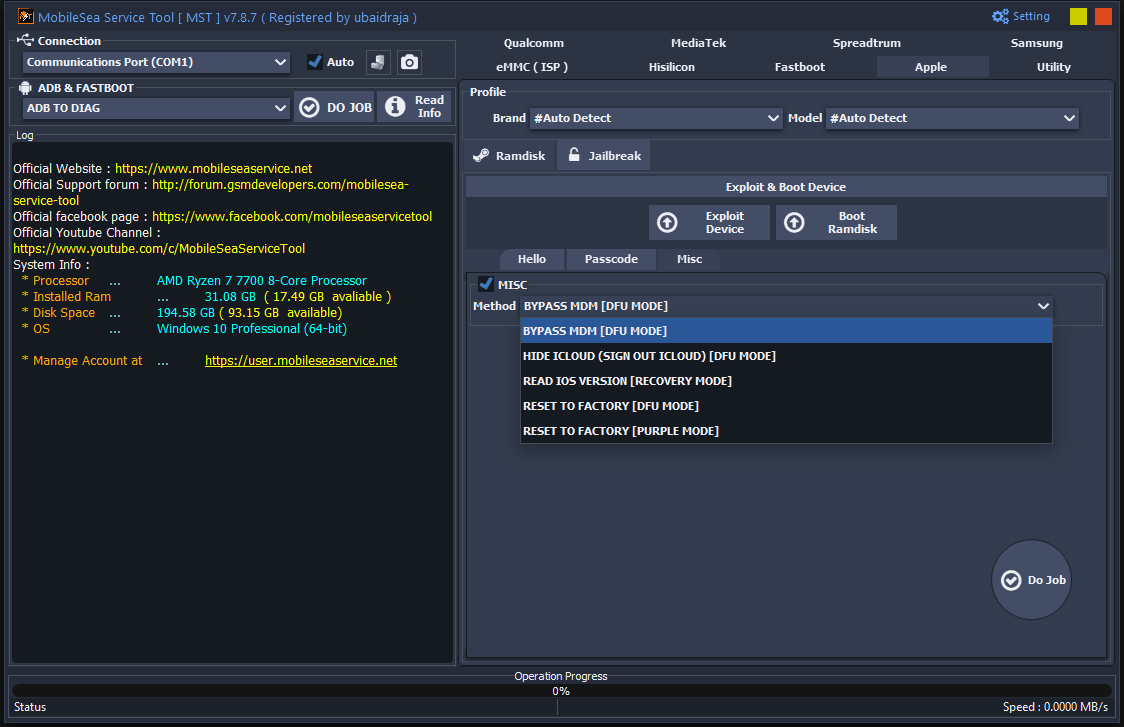Switch to the Passcode tab
Screen dimensions: 1124x727
click(610, 259)
